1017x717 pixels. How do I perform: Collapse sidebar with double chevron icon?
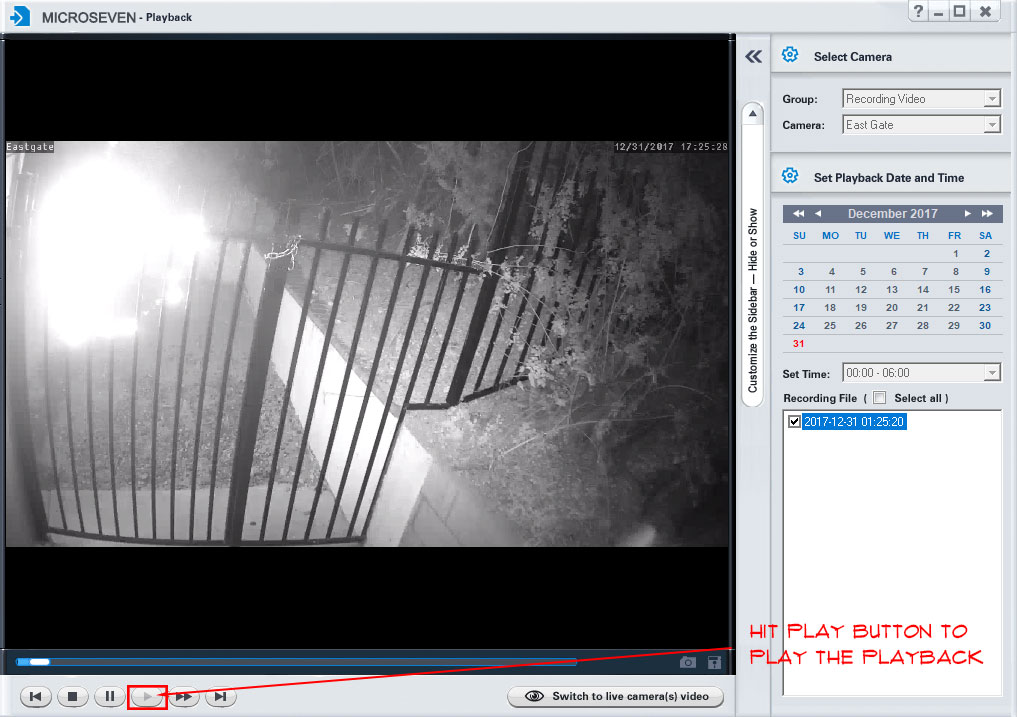tap(754, 57)
